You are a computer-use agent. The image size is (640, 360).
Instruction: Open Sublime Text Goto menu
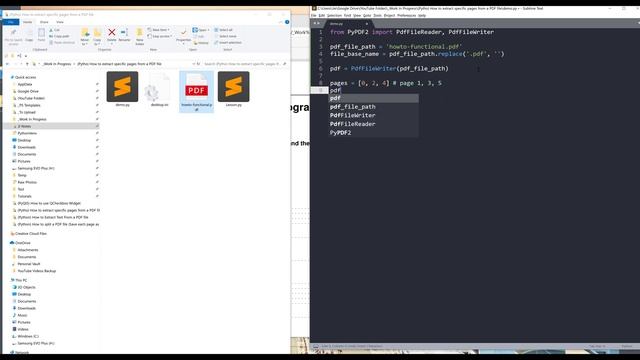pos(367,16)
